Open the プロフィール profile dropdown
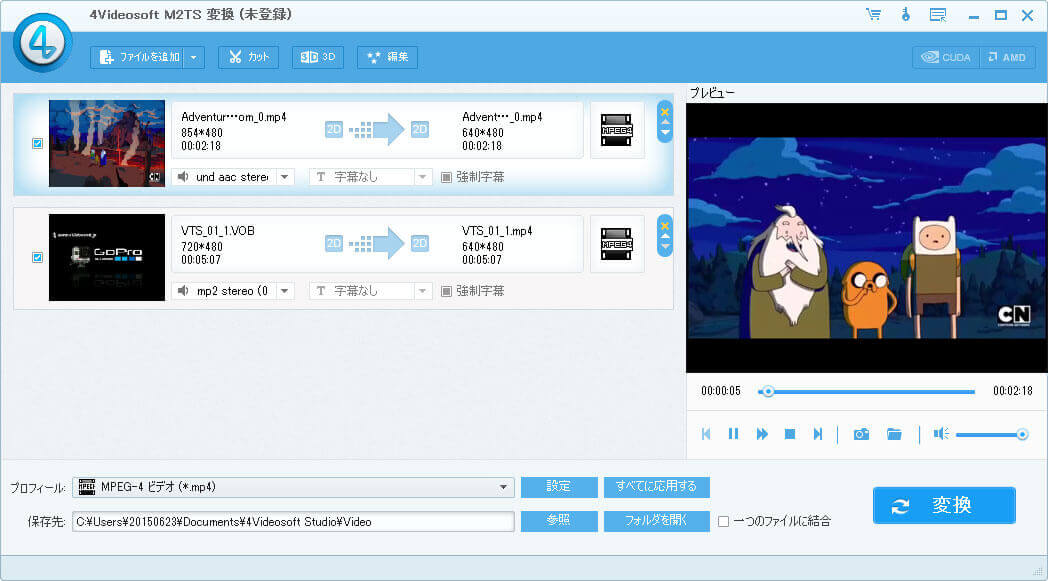Viewport: 1048px width, 581px height. point(504,487)
